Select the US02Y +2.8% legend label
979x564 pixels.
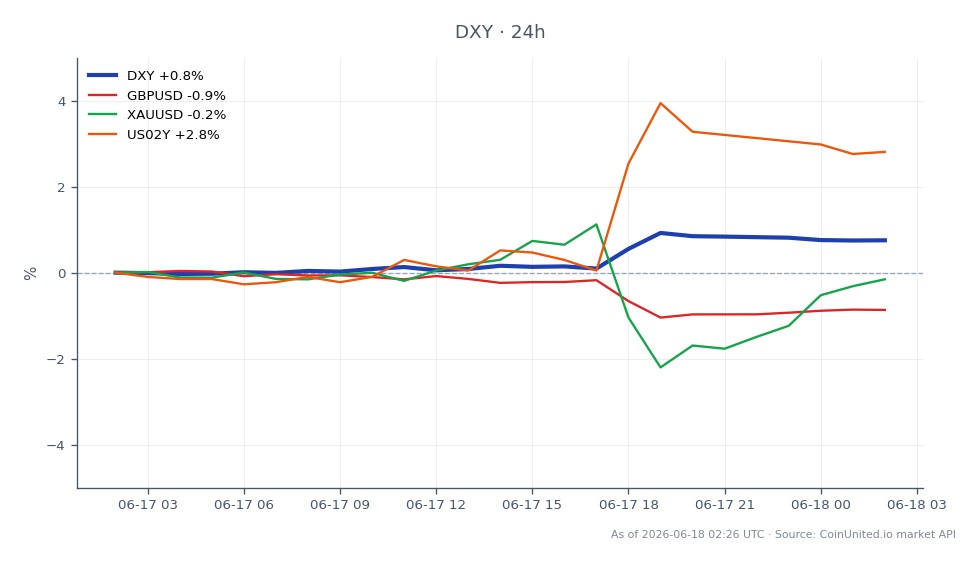click(x=173, y=135)
